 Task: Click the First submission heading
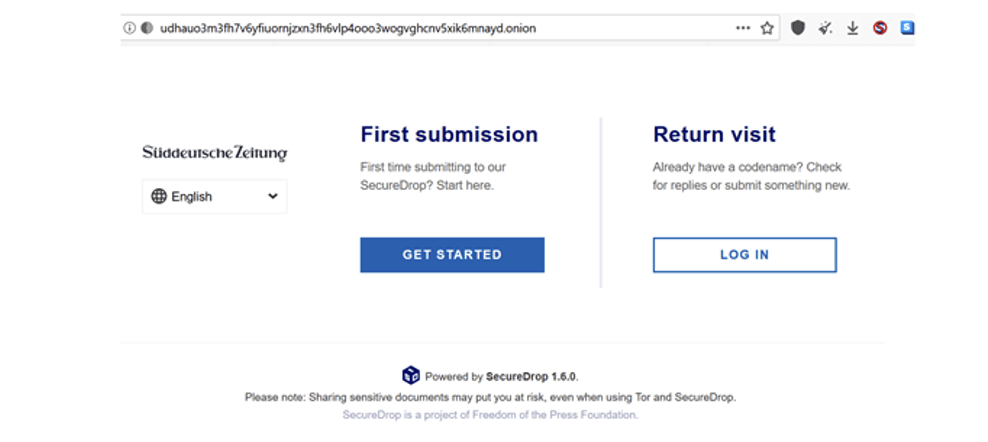(449, 135)
